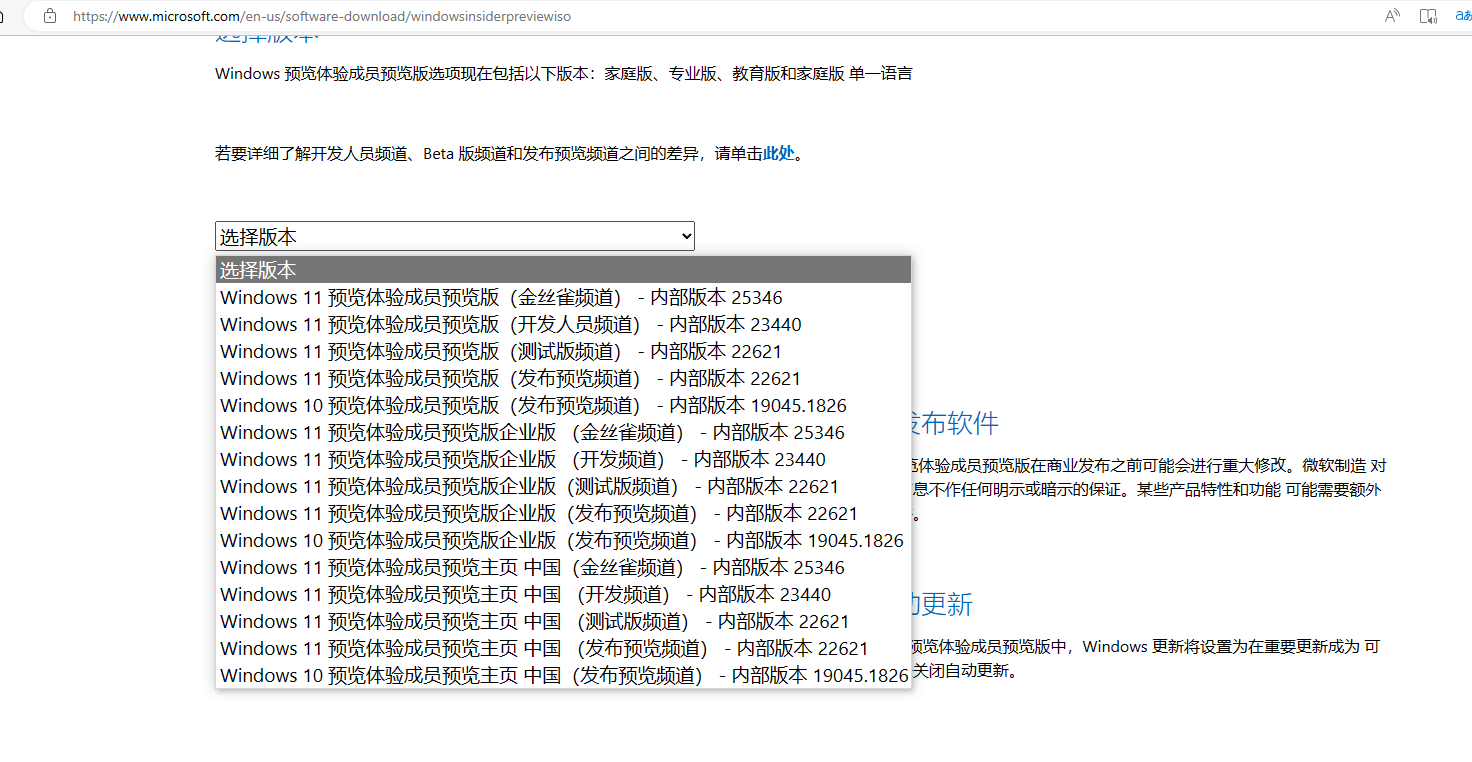Select Windows 10 发布预览频道 build 19045.1826
1472x762 pixels.
click(x=530, y=405)
